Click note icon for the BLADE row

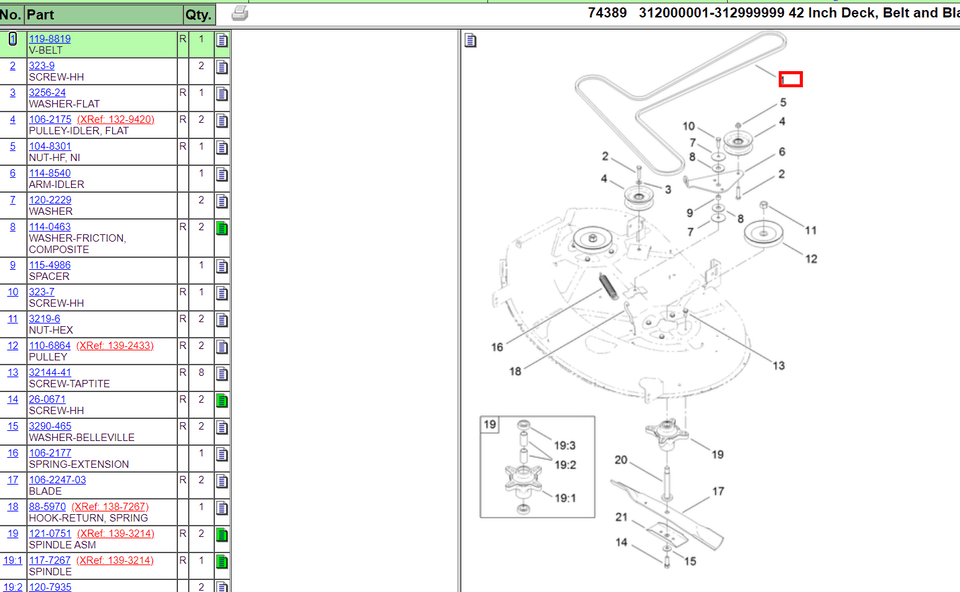coord(222,481)
